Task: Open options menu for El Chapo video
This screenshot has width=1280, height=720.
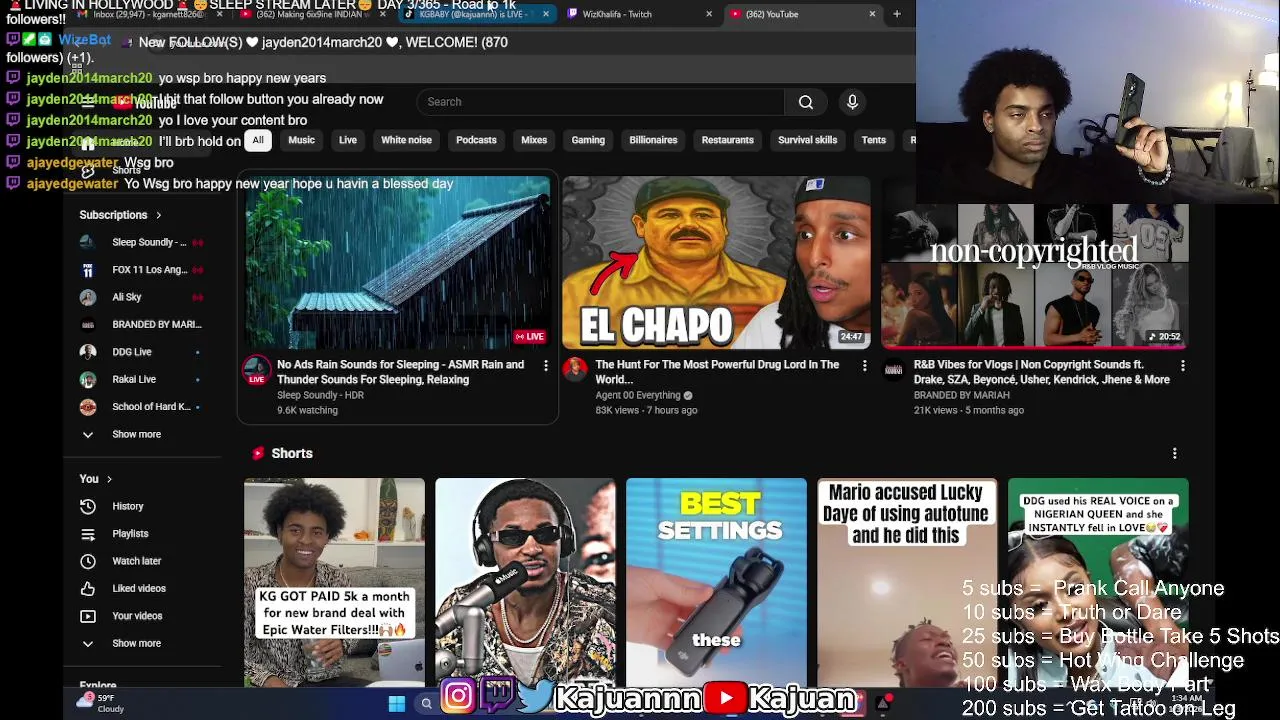Action: pos(865,366)
